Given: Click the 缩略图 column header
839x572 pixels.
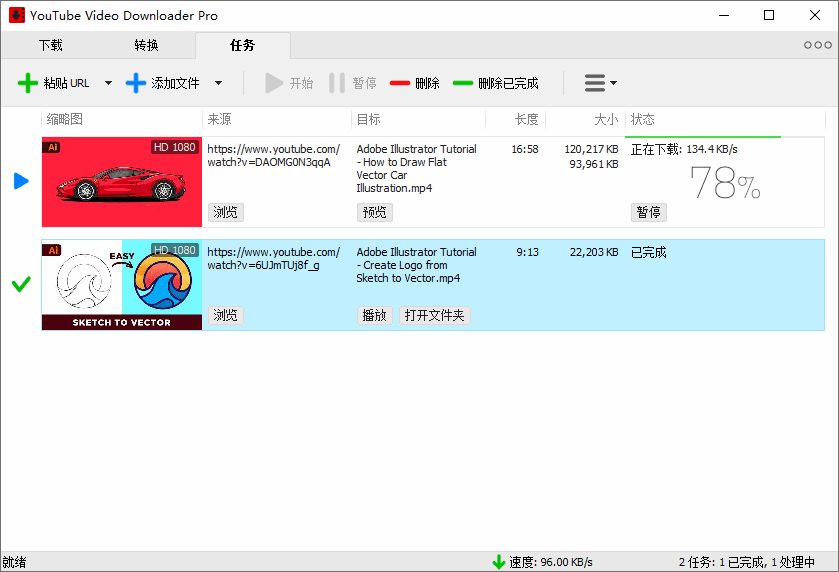Looking at the screenshot, I should (65, 119).
